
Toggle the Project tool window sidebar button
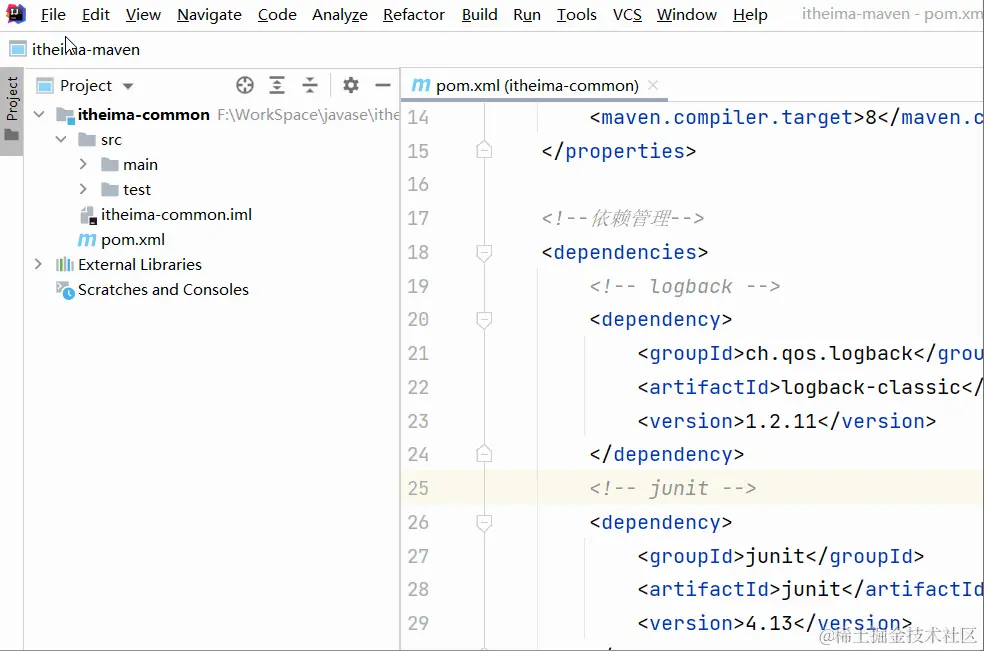tap(12, 110)
